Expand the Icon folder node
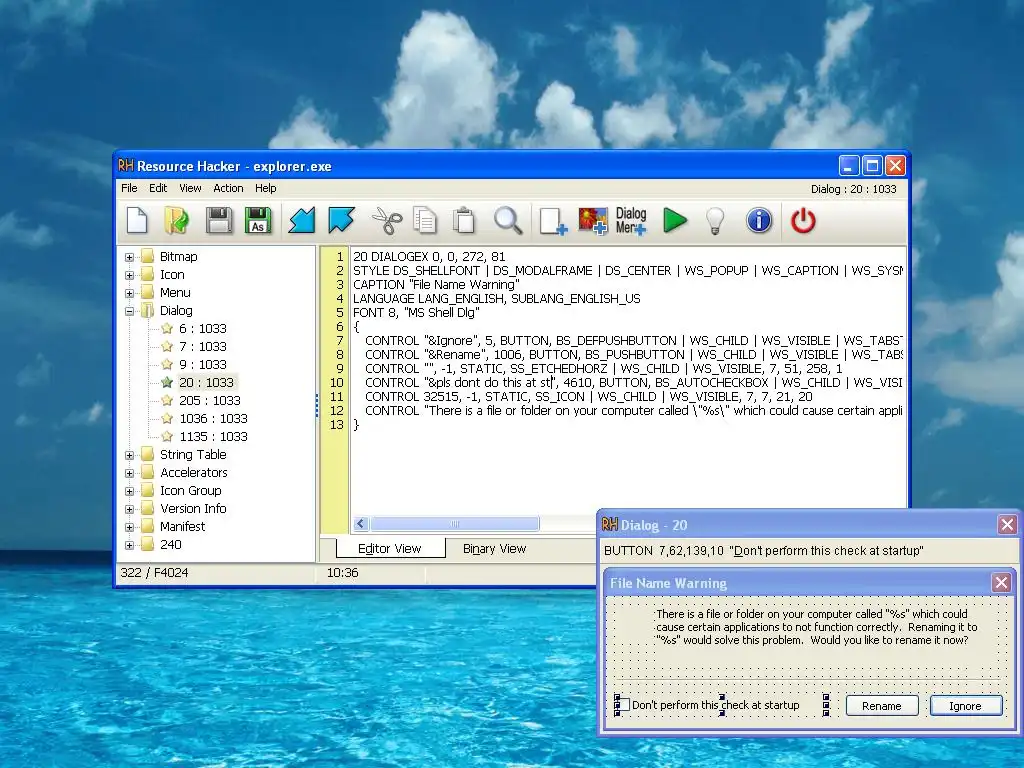Viewport: 1024px width, 768px height. [129, 275]
